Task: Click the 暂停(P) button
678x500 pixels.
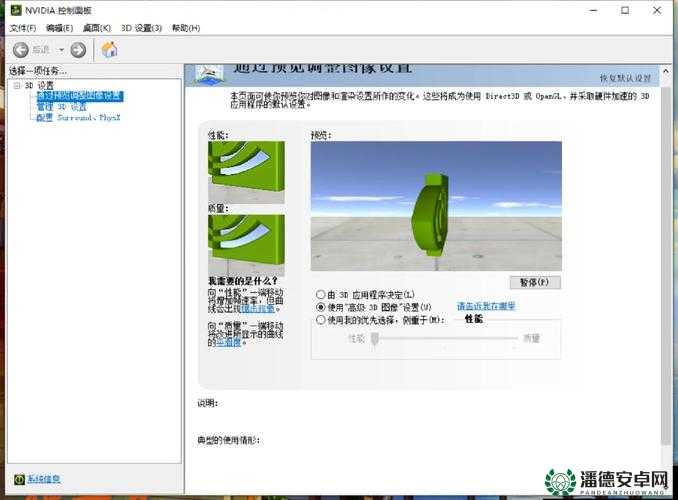Action: (535, 282)
